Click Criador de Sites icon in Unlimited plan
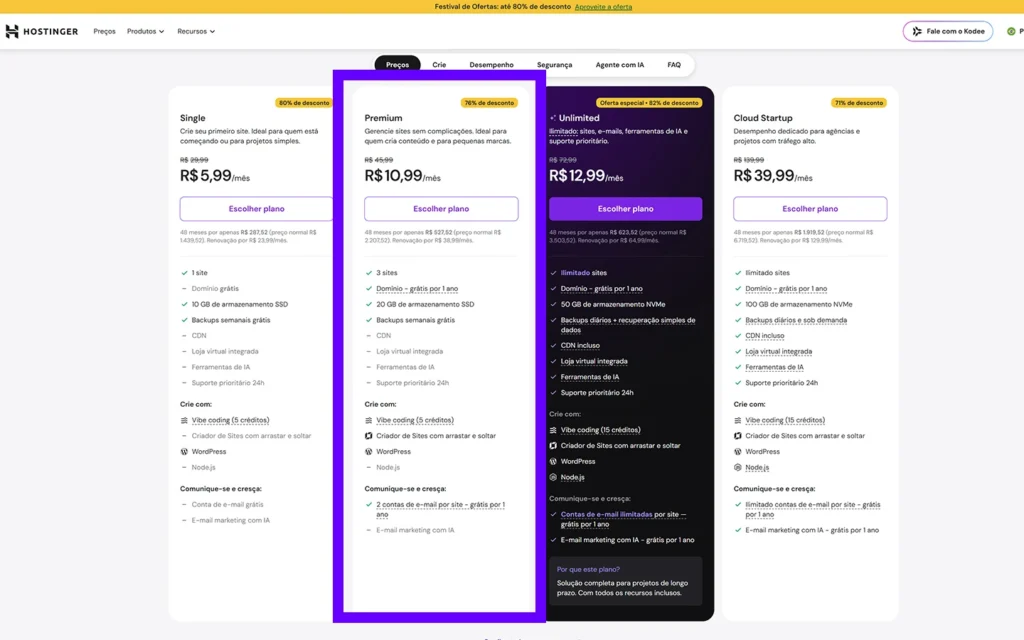 tap(553, 446)
